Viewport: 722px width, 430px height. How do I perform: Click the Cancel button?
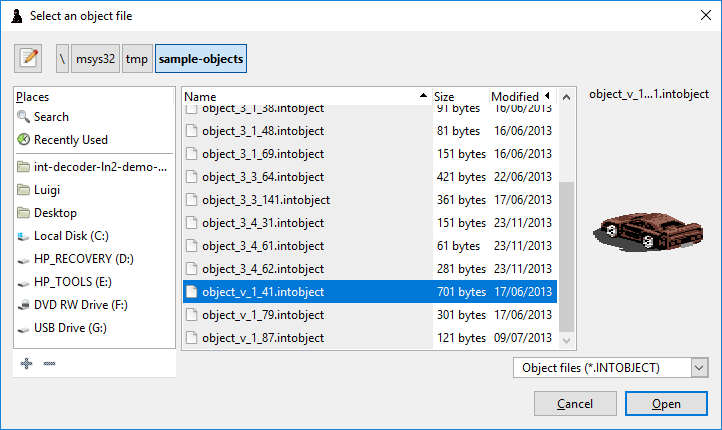575,404
